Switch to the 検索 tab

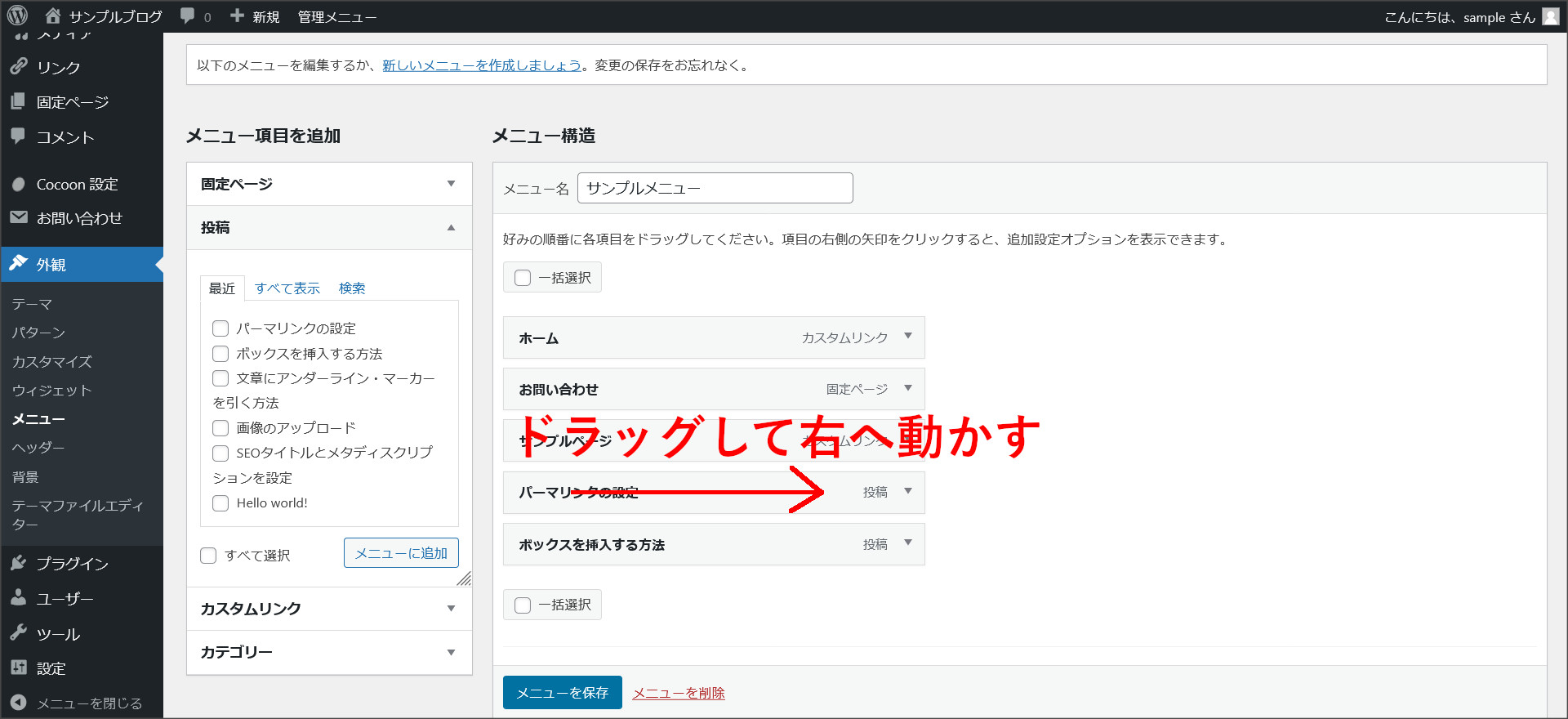click(x=352, y=288)
